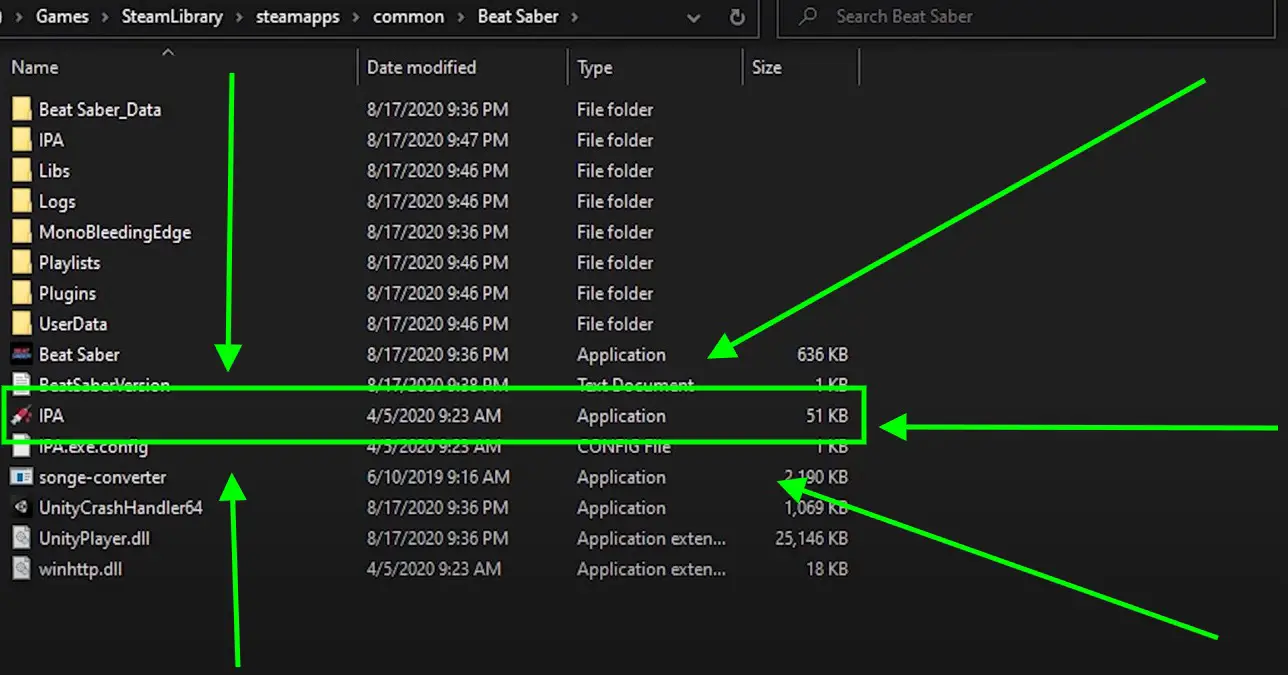
Task: Select the Plugins folder icon
Action: click(21, 293)
